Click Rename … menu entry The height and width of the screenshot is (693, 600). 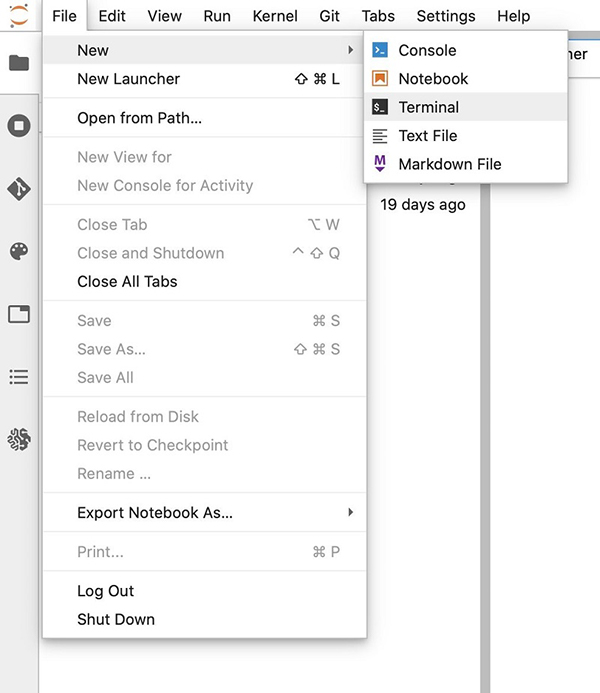click(x=205, y=473)
